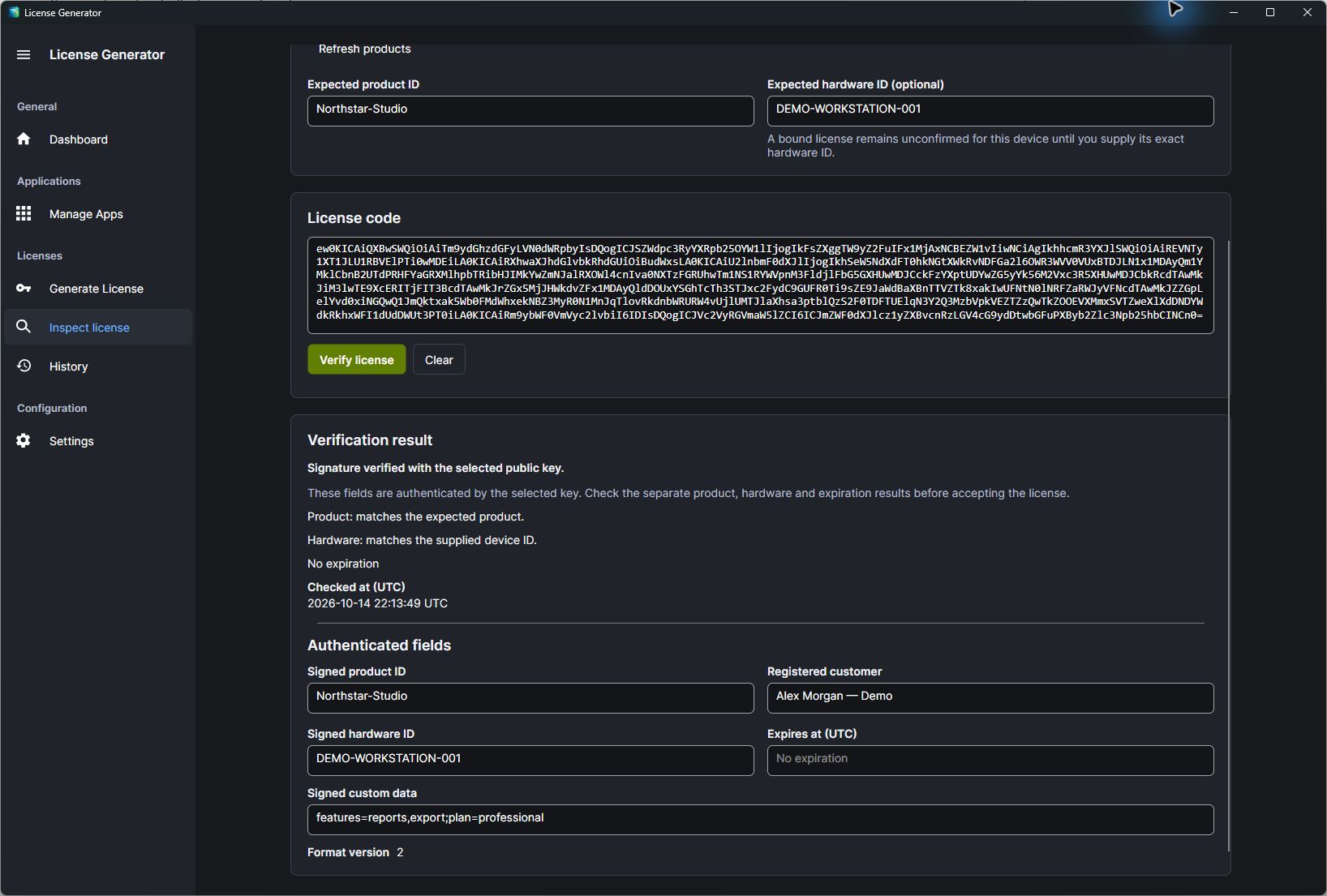Screen dimensions: 1327x896
Task: Click the Verify license button
Action: 357,360
